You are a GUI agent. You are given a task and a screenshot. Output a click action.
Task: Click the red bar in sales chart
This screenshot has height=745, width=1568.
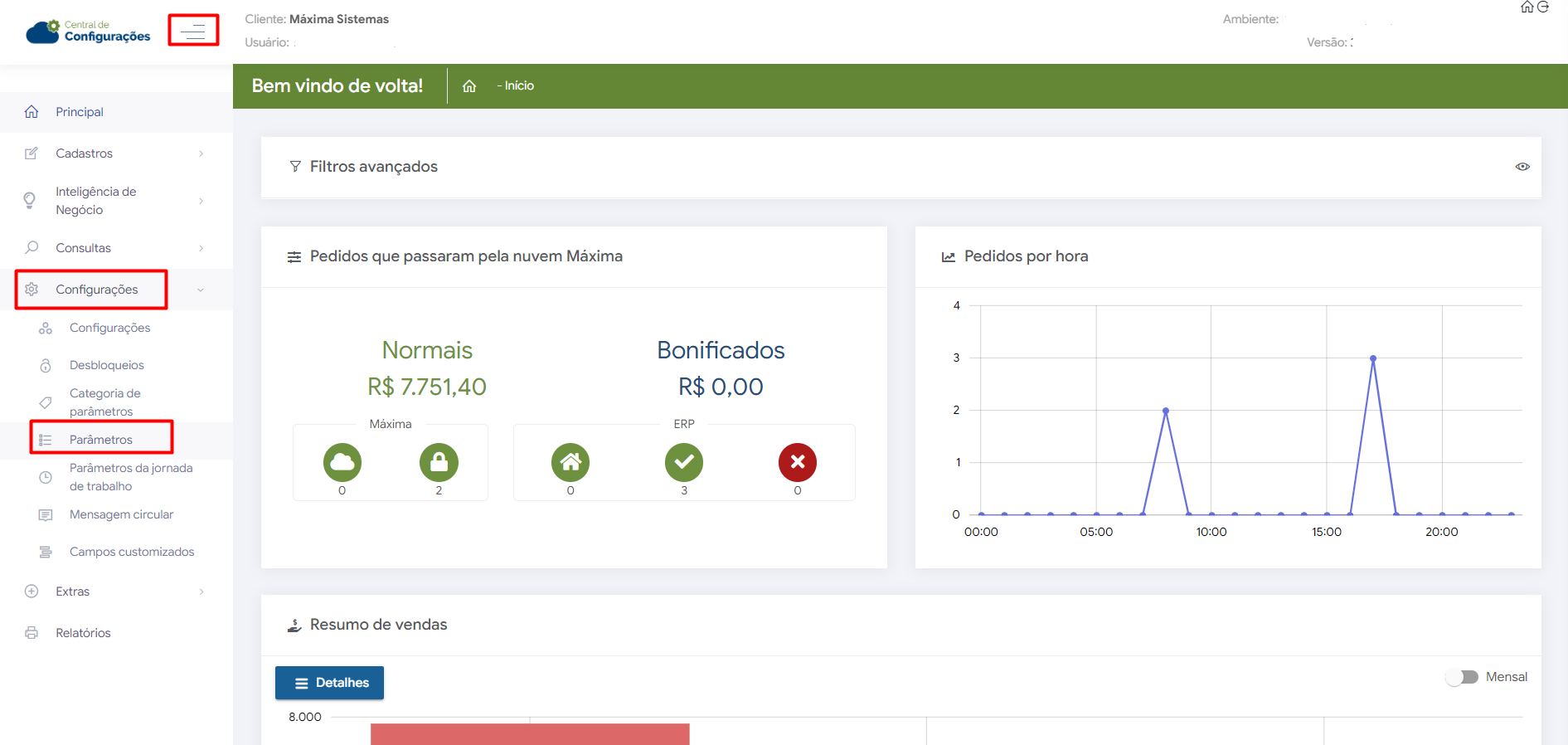(x=530, y=733)
